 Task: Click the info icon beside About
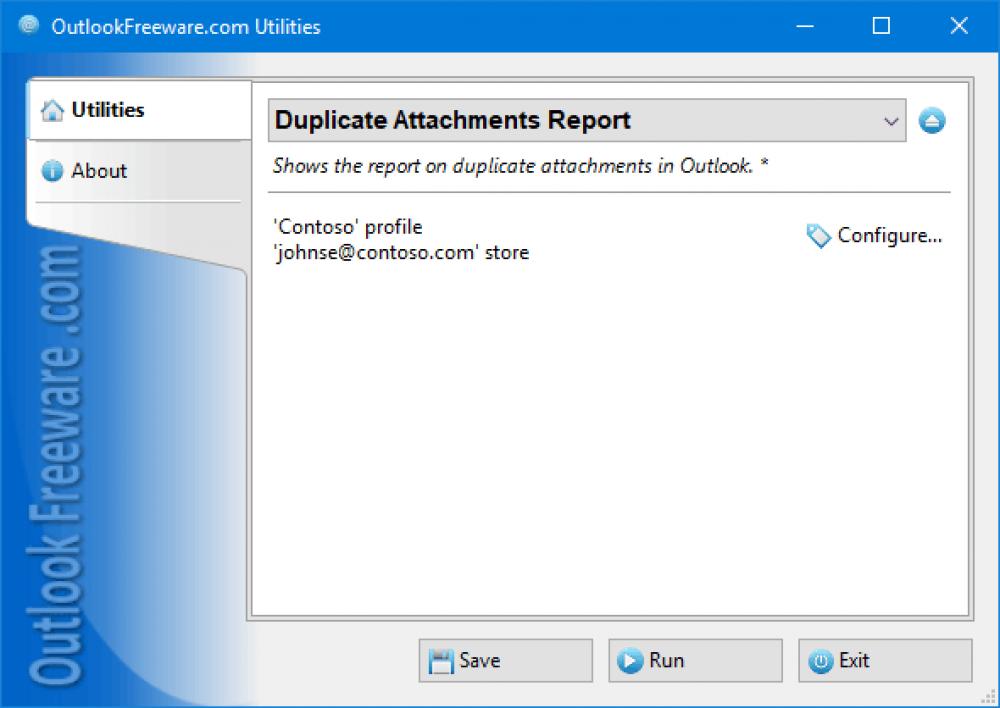52,171
